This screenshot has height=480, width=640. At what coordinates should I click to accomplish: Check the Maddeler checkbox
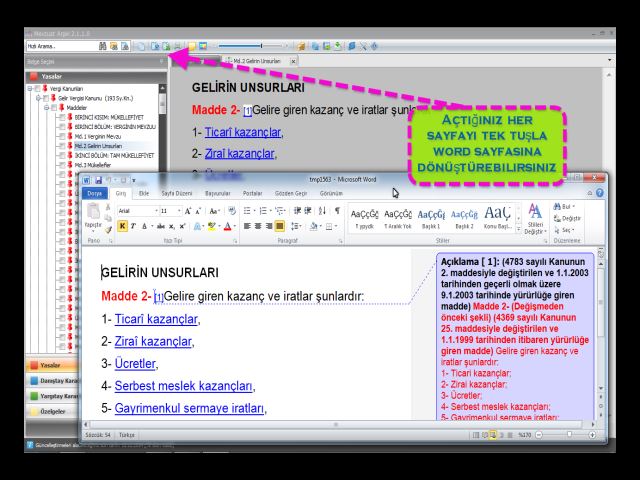[54, 108]
